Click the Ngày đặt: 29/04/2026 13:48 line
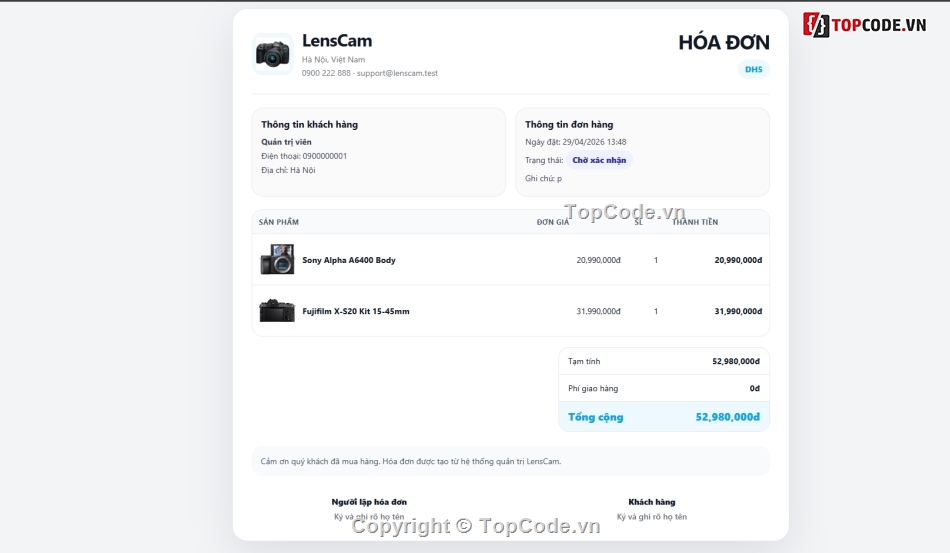Screen dimensions: 950x553 tap(576, 142)
